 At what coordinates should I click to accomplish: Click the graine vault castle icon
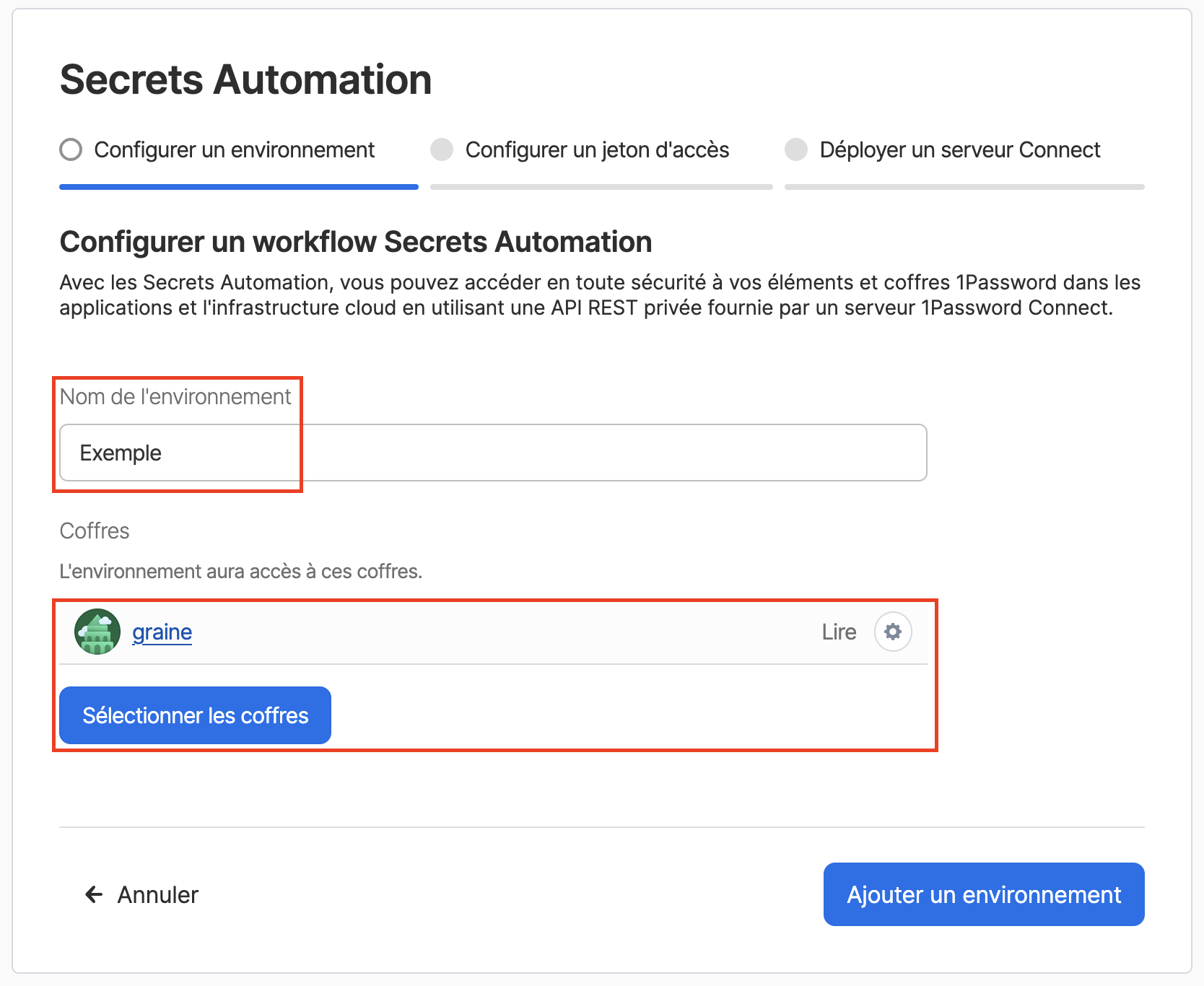click(97, 632)
